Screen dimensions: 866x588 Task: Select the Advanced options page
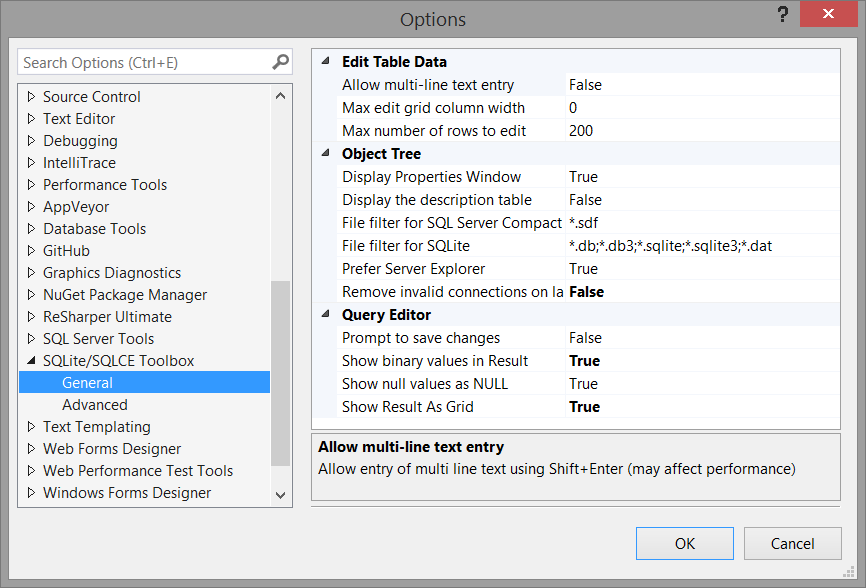click(95, 405)
